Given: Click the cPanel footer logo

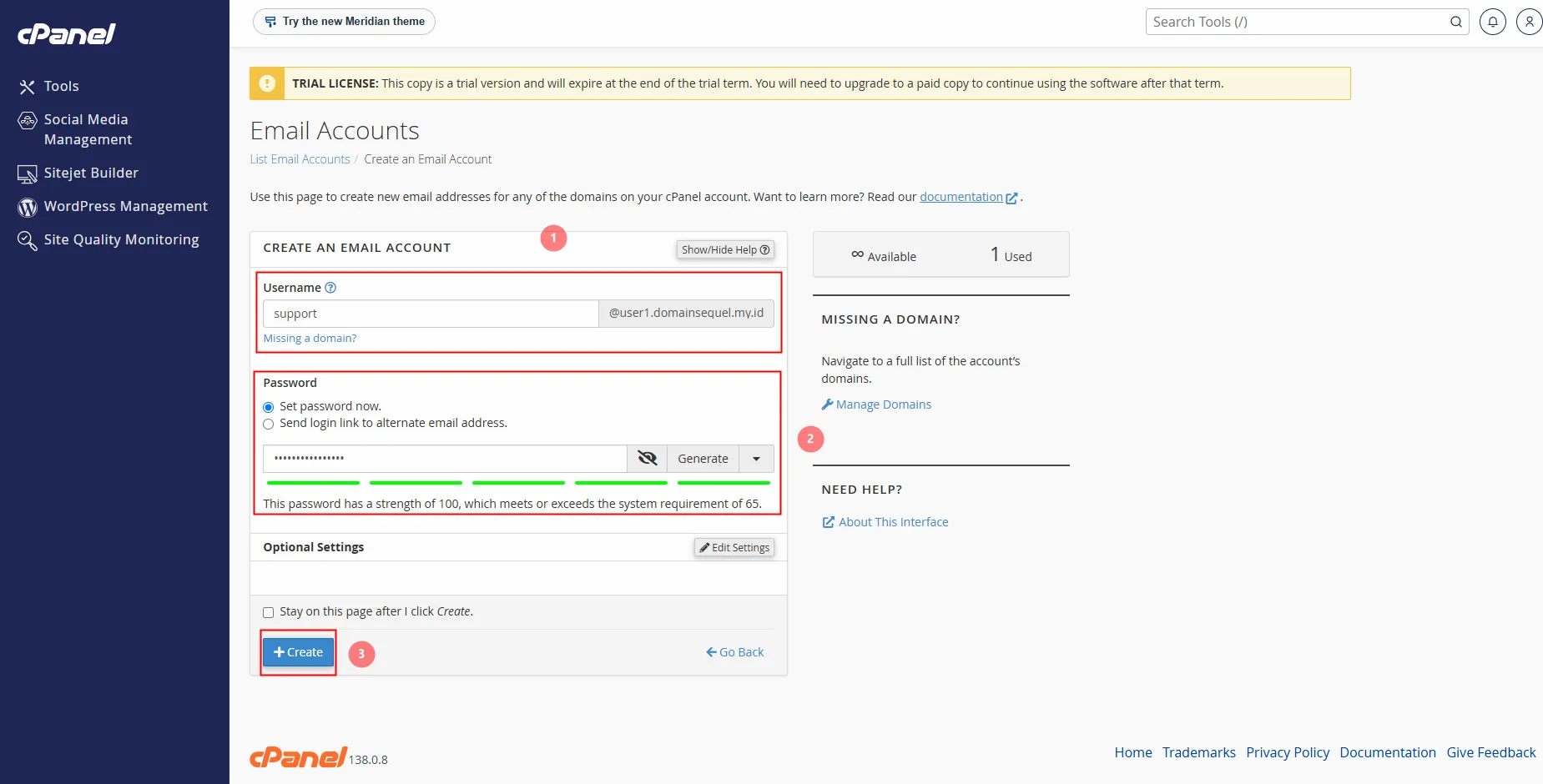Looking at the screenshot, I should tap(298, 756).
